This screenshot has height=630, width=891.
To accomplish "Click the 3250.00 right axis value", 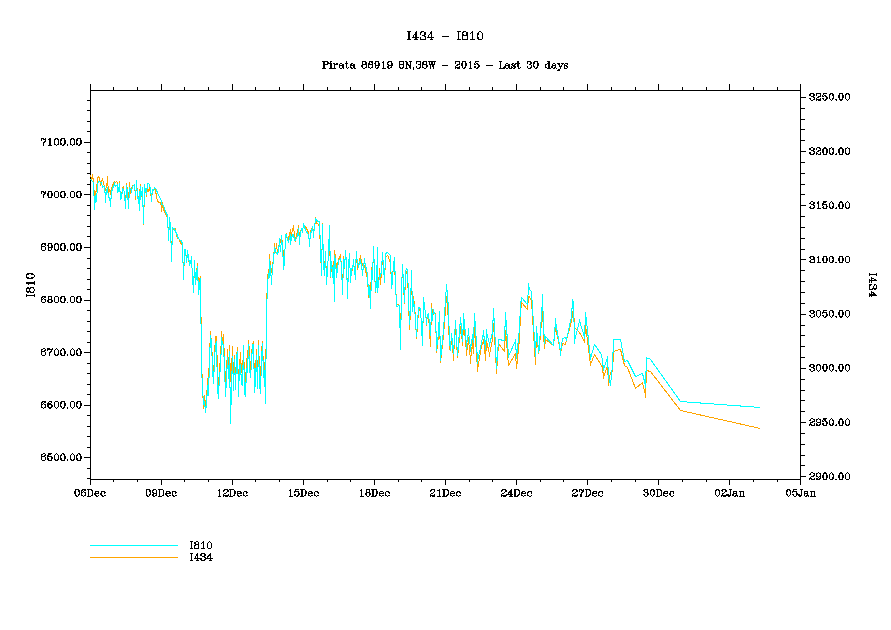I will [830, 97].
